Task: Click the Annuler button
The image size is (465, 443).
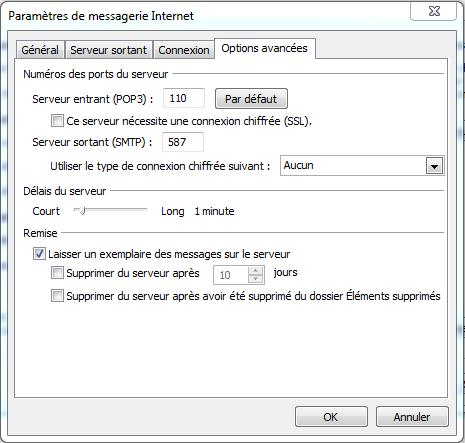Action: [x=412, y=417]
